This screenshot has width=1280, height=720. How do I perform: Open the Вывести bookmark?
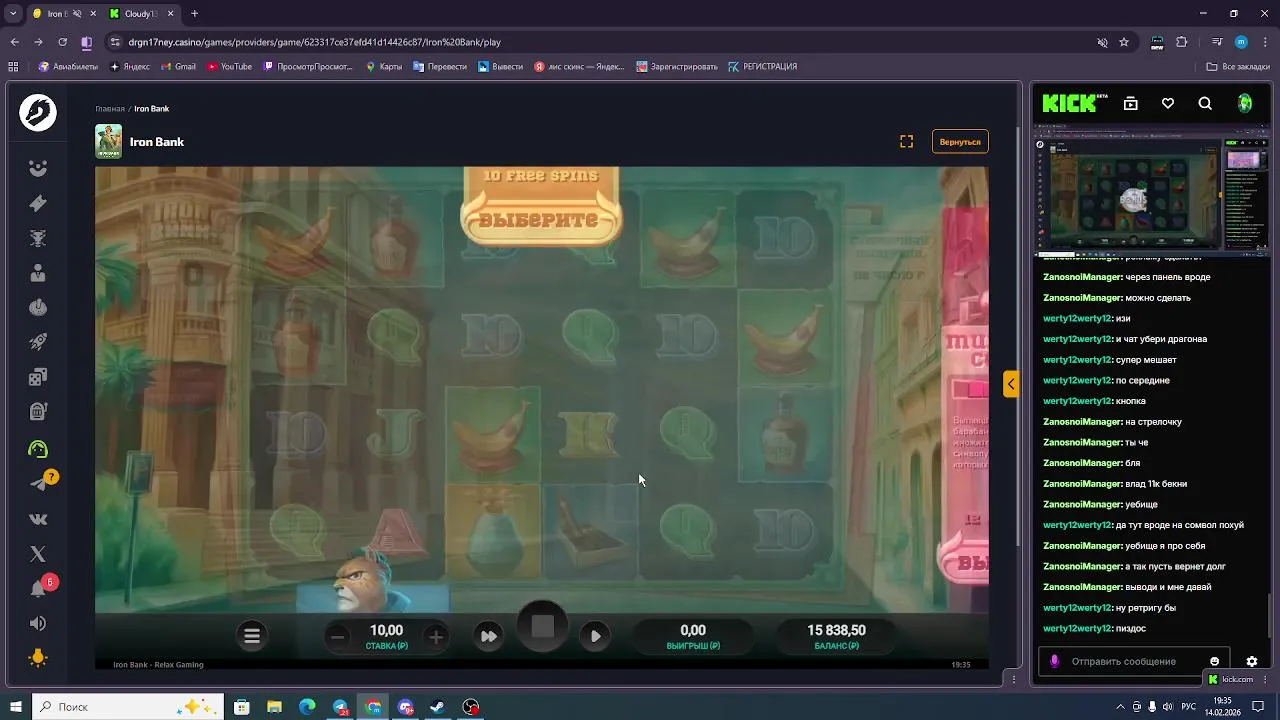pos(500,66)
